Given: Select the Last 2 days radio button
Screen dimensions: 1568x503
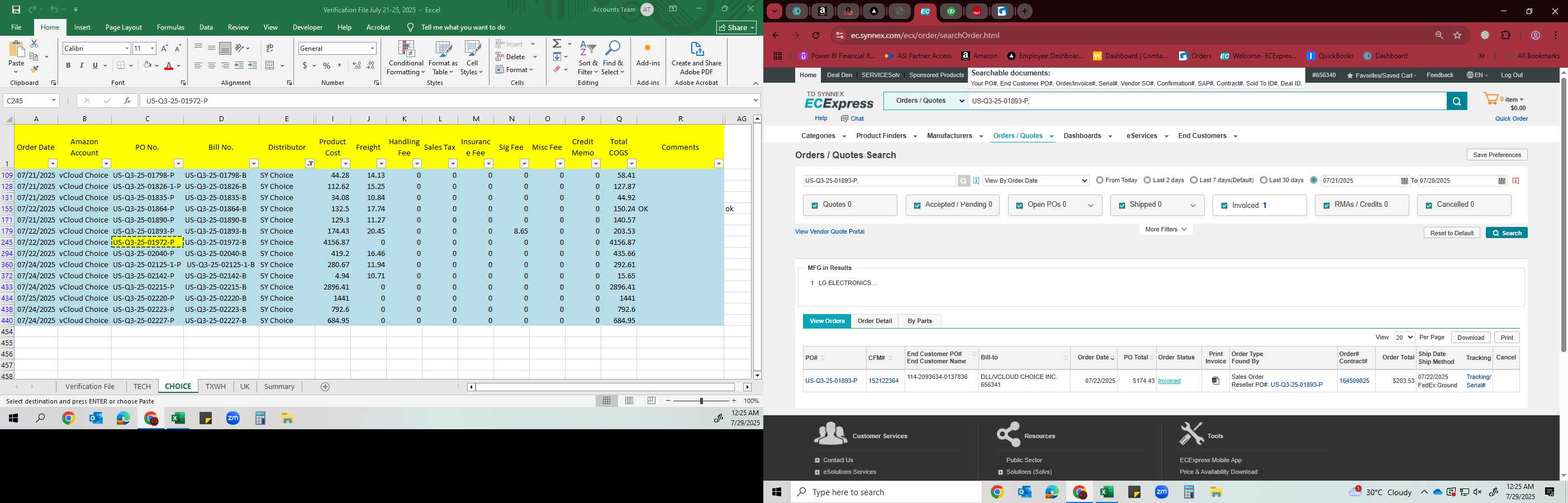Looking at the screenshot, I should click(1147, 181).
